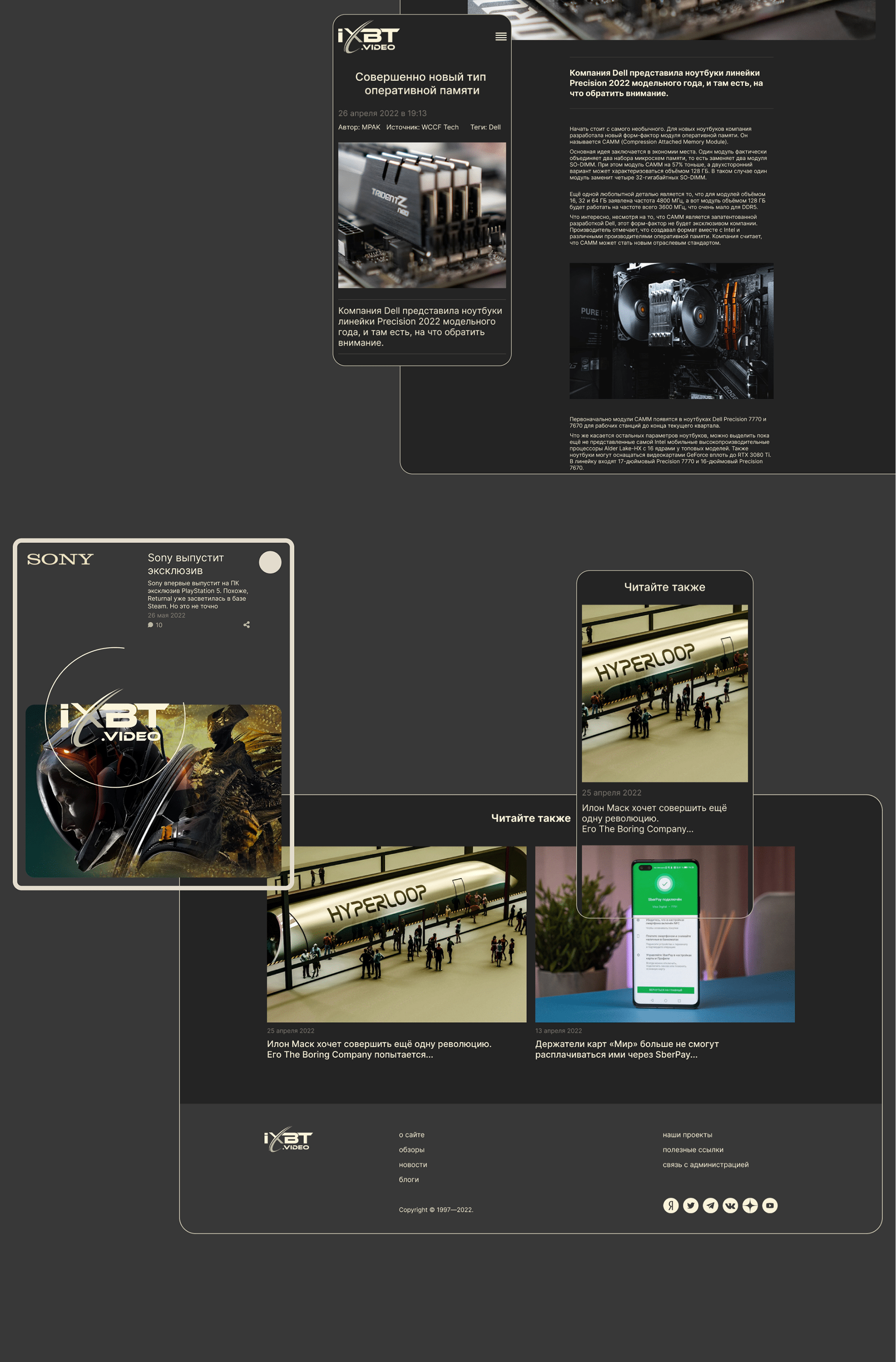Viewport: 896px width, 1362px height.
Task: Click the share icon on Sony card
Action: (x=246, y=624)
